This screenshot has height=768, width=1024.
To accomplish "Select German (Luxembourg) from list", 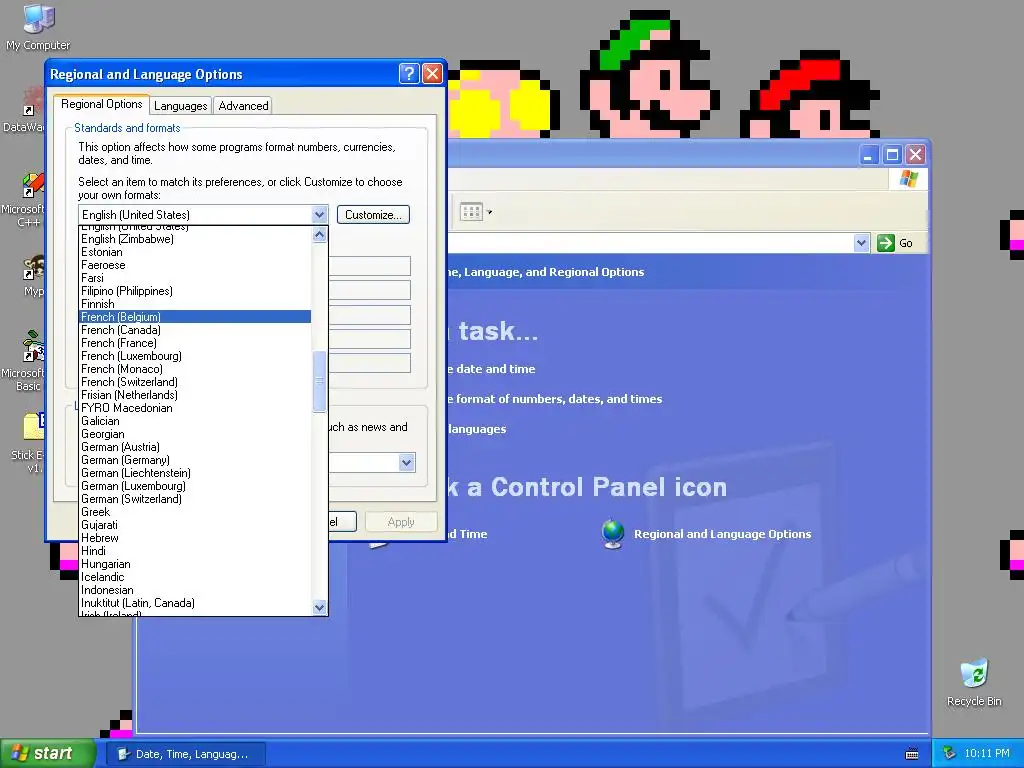I will pyautogui.click(x=195, y=486).
